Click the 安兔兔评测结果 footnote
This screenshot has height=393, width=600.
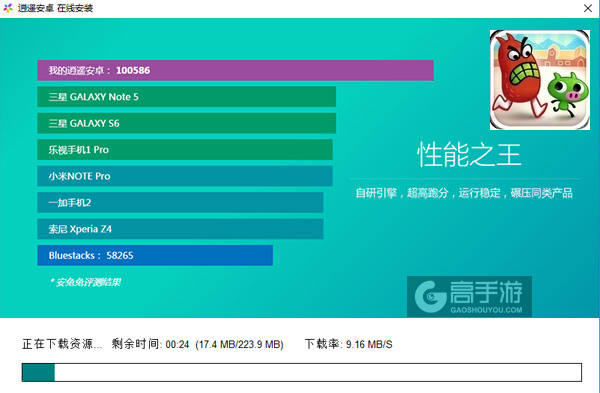85,282
